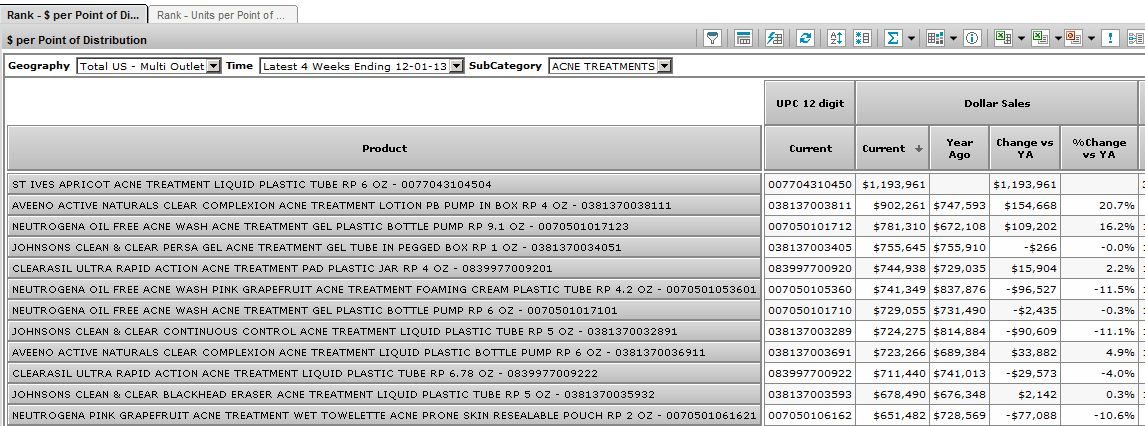Click the refresh report icon
Viewport: 1145px width, 426px height.
[804, 38]
